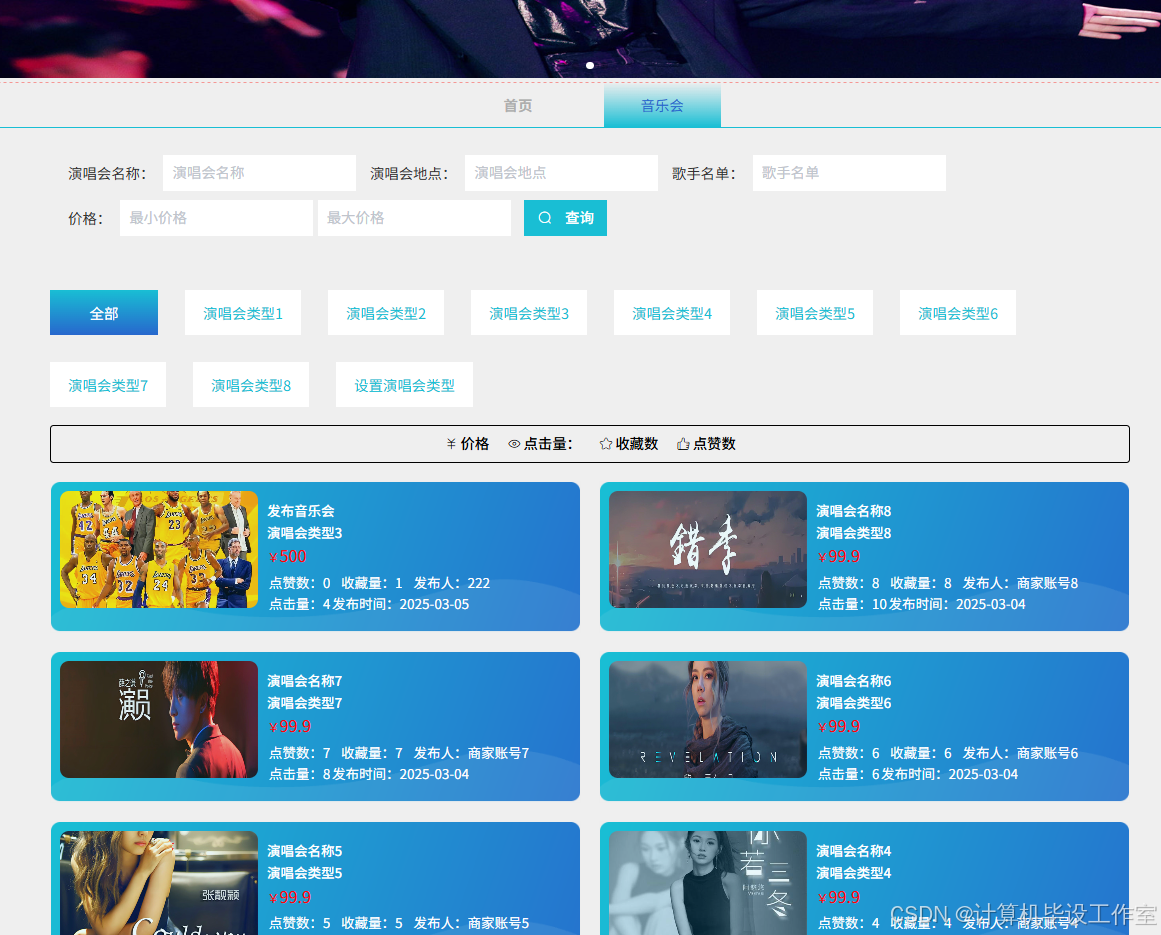The height and width of the screenshot is (935, 1161).
Task: Filter by 演唱会类型5
Action: [814, 312]
